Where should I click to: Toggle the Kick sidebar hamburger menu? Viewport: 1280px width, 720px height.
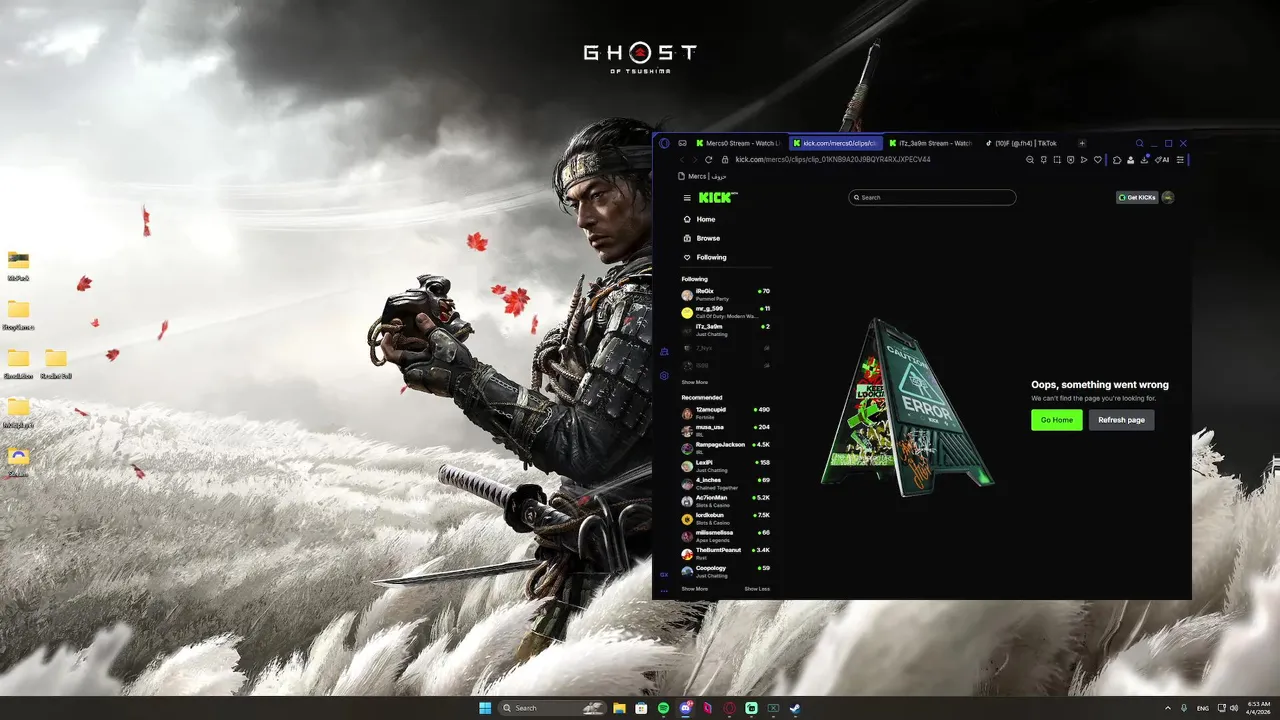pos(687,198)
